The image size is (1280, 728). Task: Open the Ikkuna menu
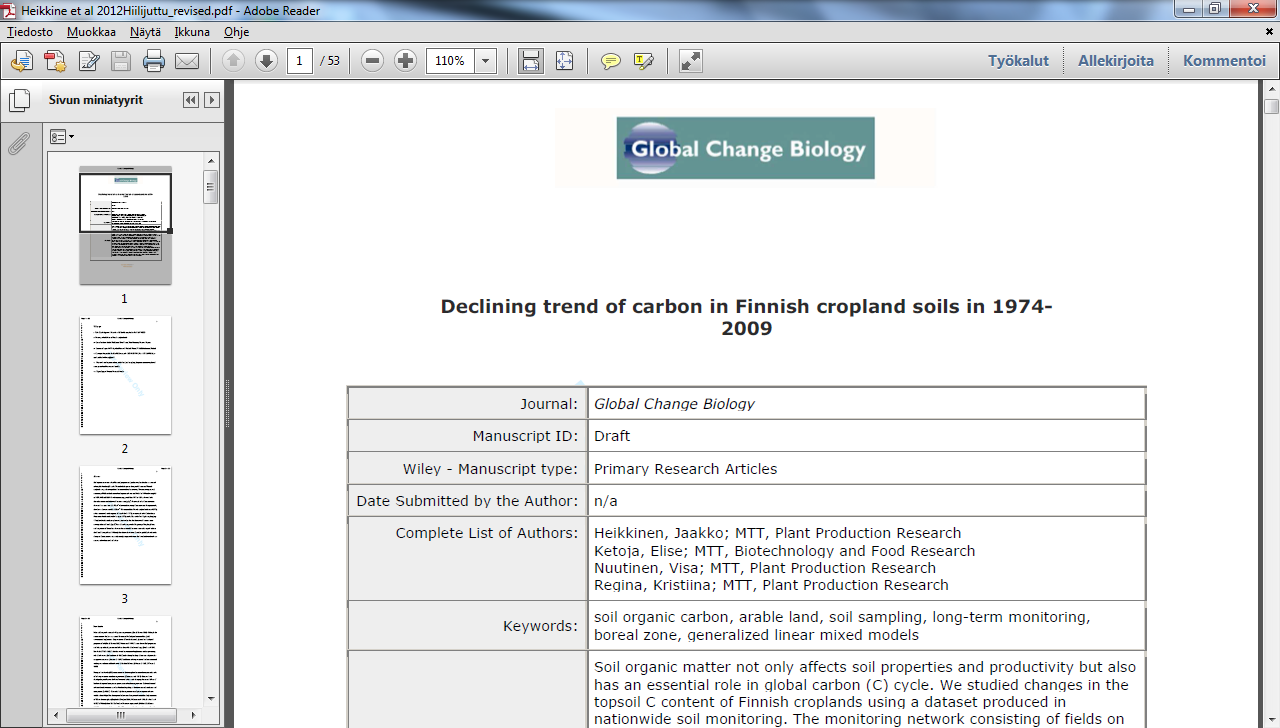192,32
